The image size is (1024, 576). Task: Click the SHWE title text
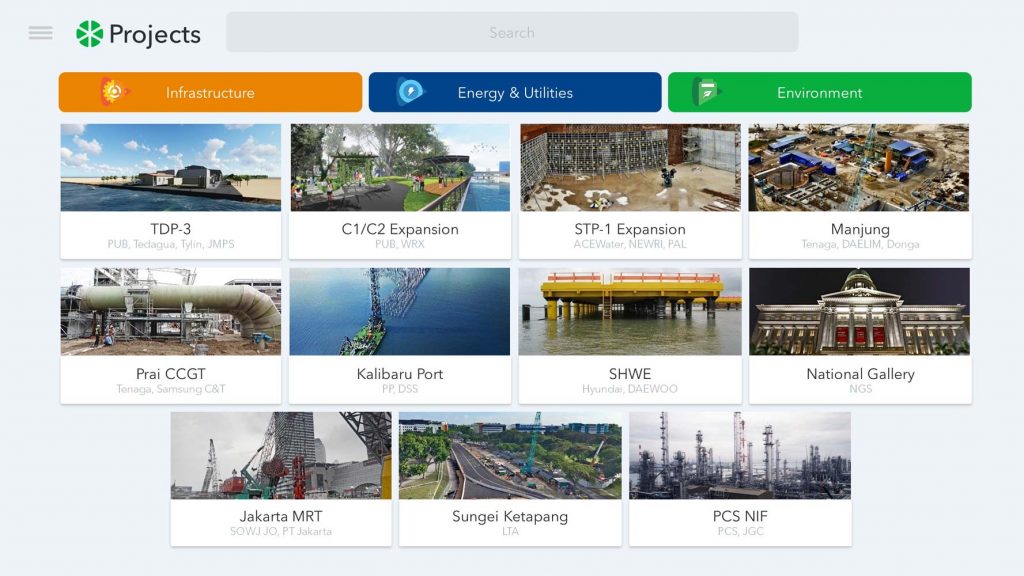630,374
